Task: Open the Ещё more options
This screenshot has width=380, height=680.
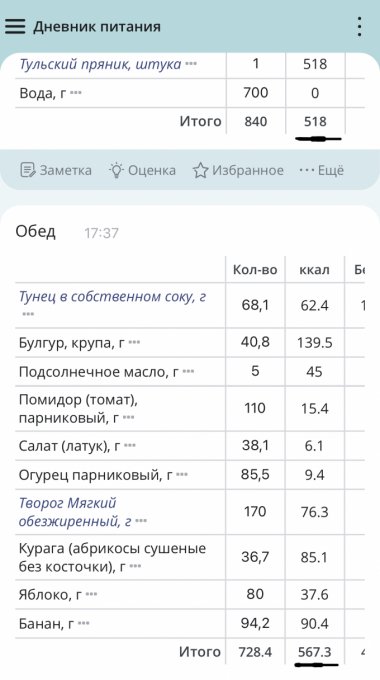Action: coord(321,170)
